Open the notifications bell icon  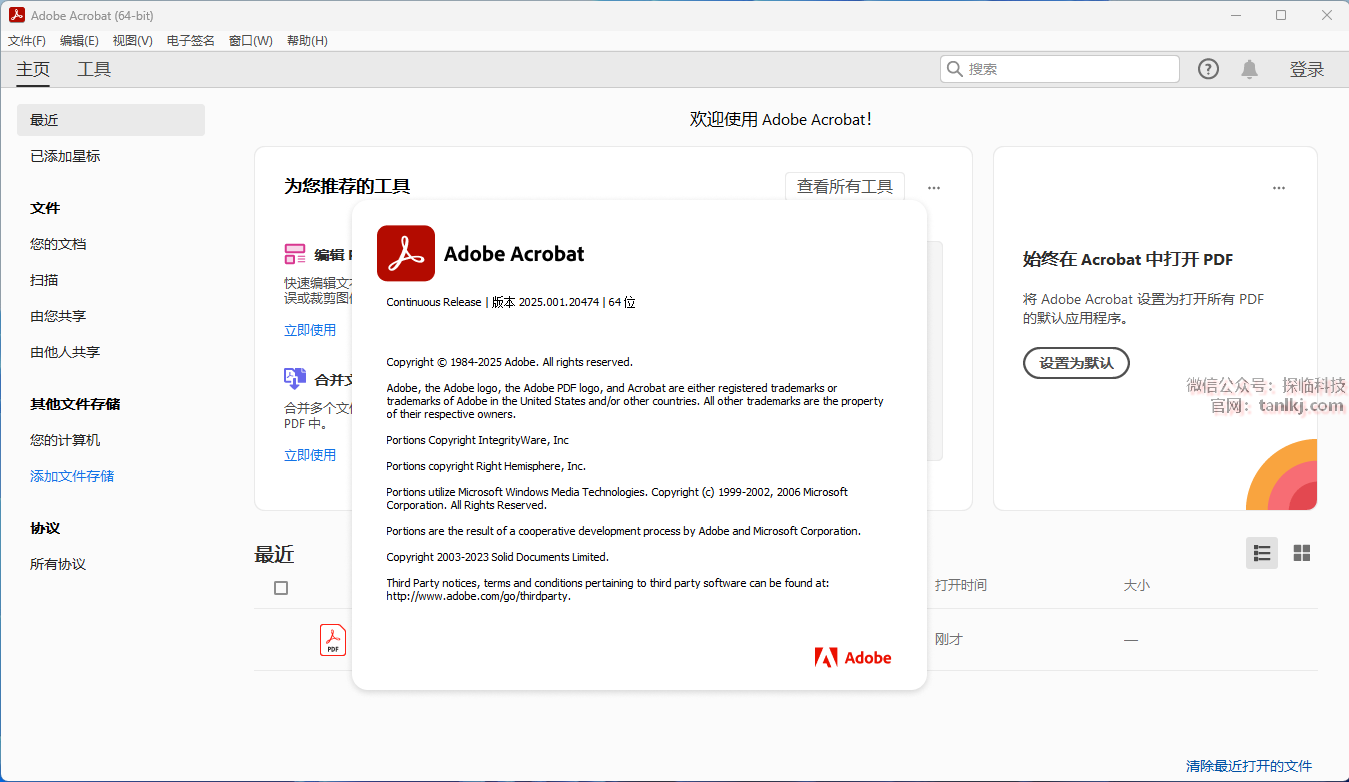click(1249, 69)
